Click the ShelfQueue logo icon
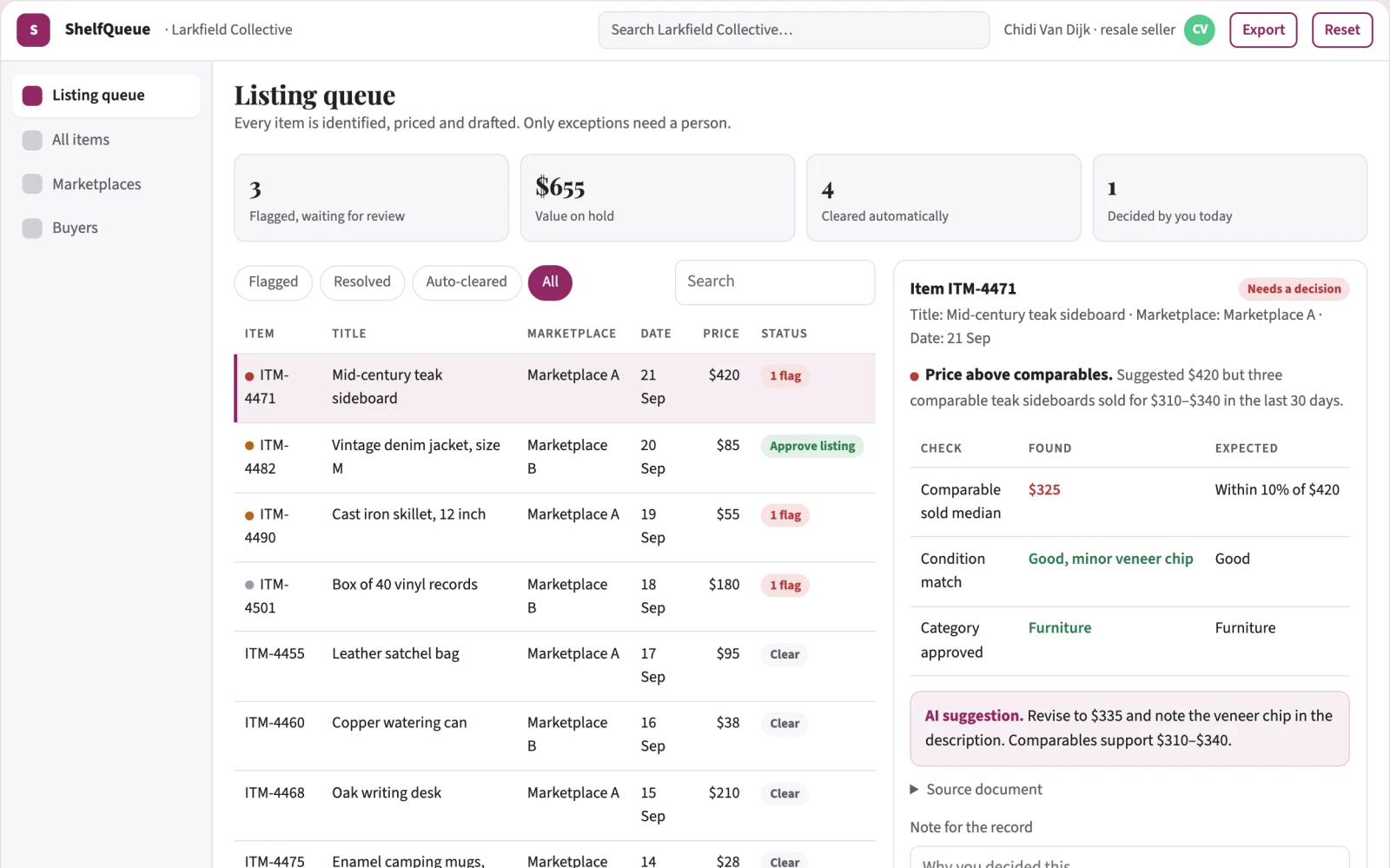The height and width of the screenshot is (868, 1390). [33, 30]
